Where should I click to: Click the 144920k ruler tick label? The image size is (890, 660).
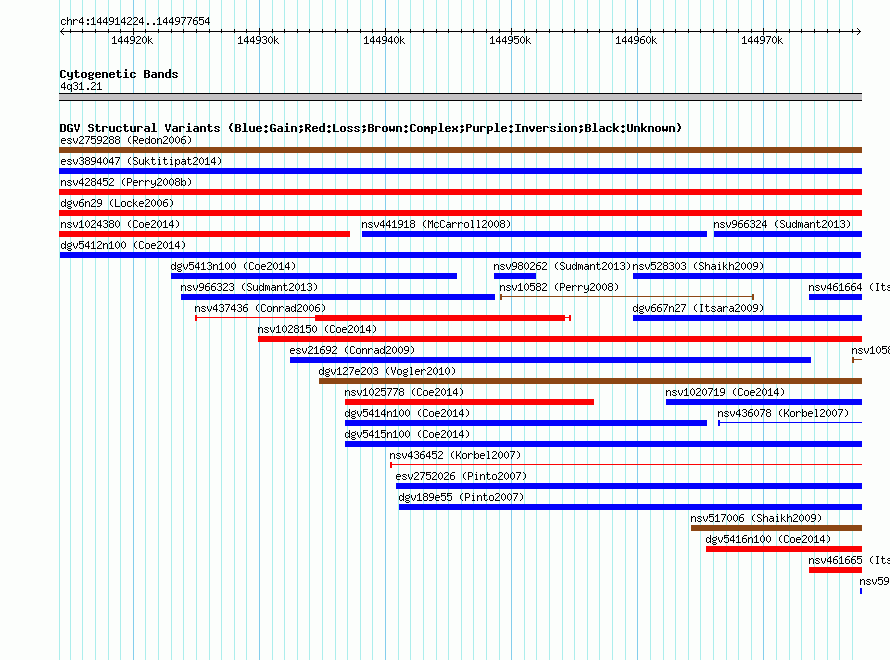coord(132,40)
